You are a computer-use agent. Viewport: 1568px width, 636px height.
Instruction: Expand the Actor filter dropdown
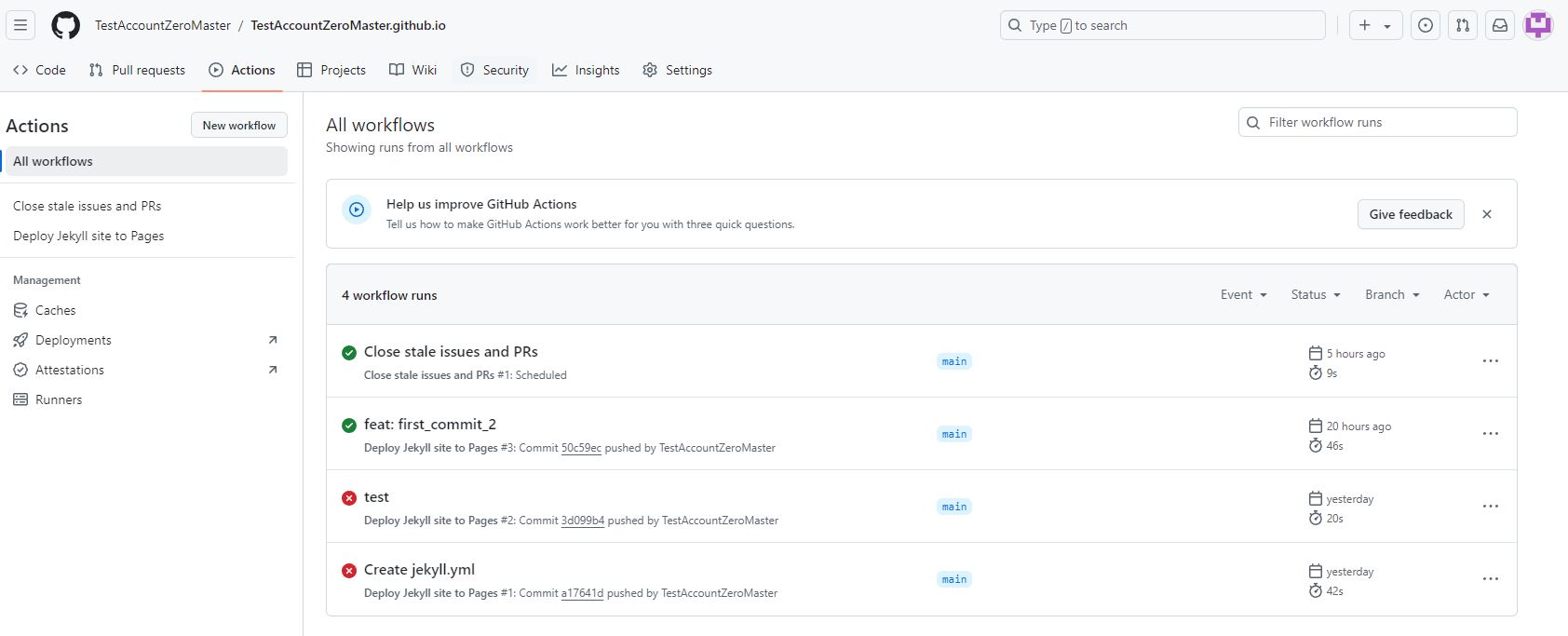[x=1467, y=294]
